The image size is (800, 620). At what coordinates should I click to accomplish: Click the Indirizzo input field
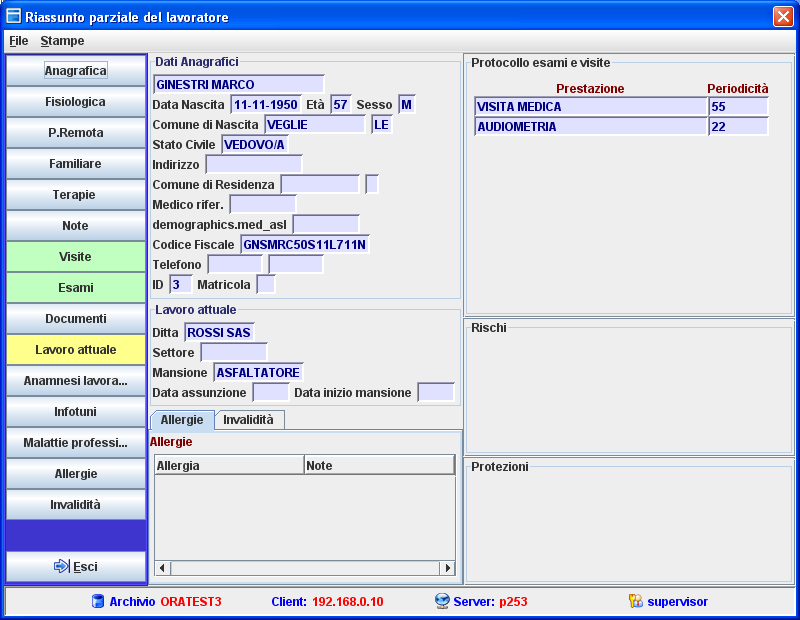253,164
